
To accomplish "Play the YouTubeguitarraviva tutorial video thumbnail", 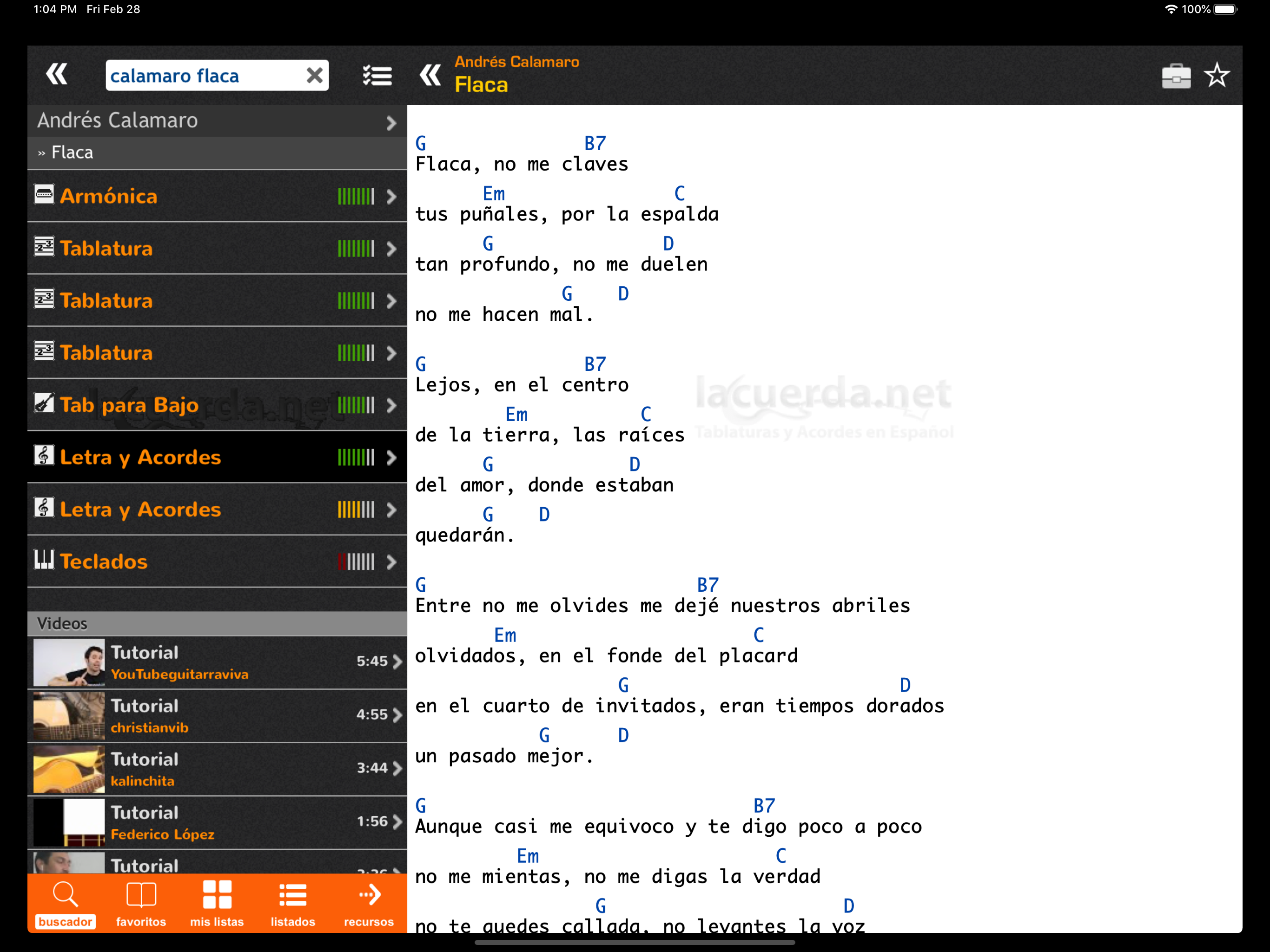I will coord(69,662).
